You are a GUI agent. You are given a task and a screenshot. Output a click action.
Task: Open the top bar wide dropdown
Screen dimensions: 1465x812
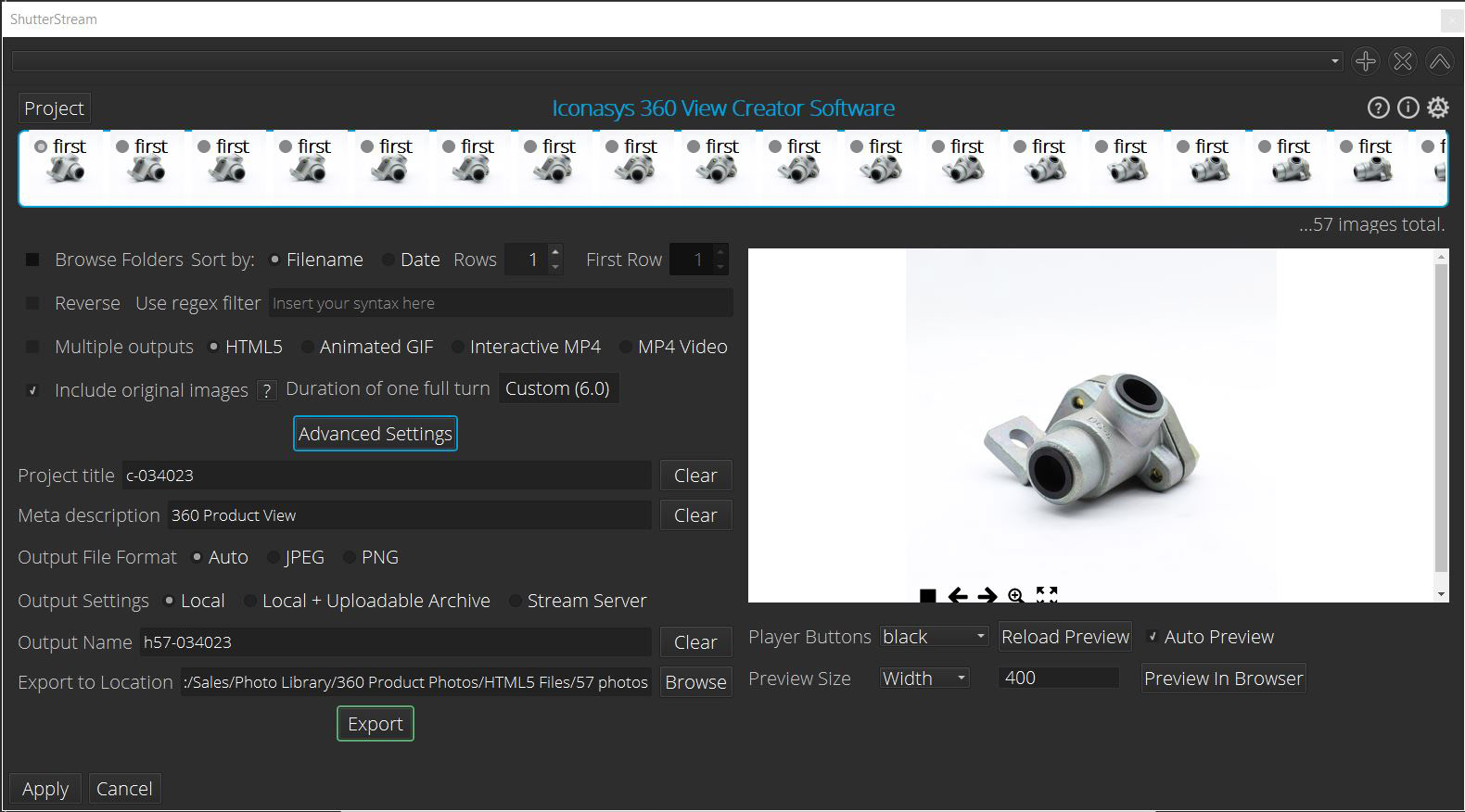click(x=678, y=61)
